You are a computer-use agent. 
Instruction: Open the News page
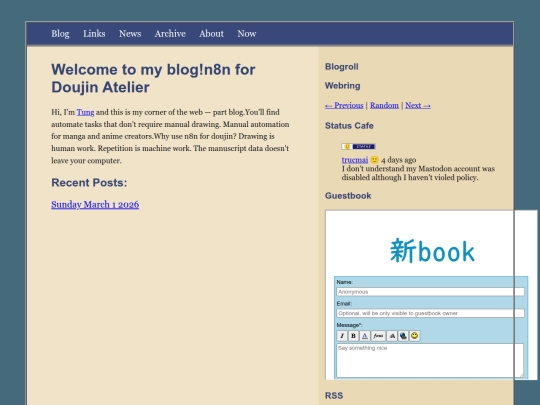(130, 34)
